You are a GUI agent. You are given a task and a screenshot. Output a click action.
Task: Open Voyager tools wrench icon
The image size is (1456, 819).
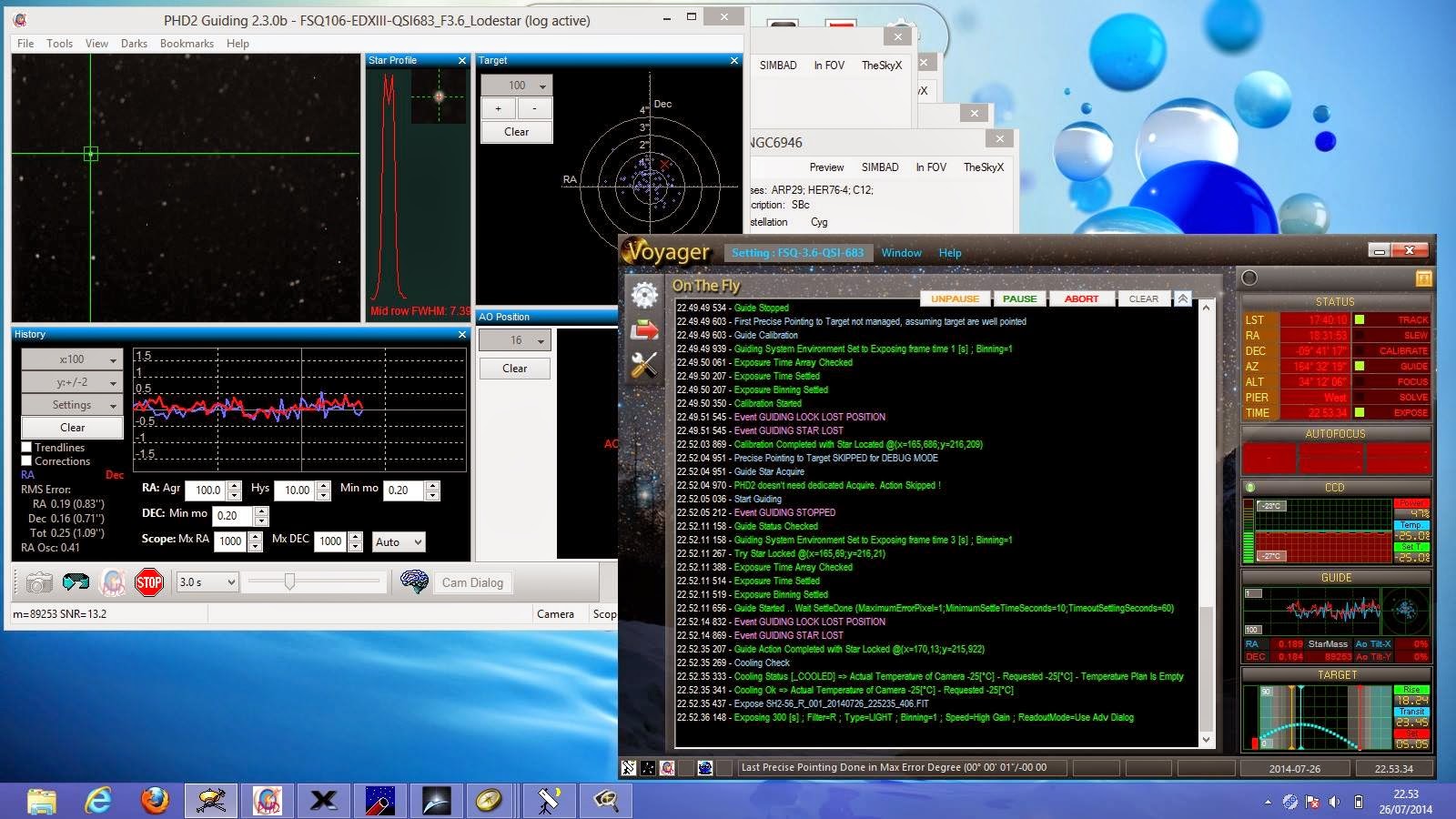[645, 366]
